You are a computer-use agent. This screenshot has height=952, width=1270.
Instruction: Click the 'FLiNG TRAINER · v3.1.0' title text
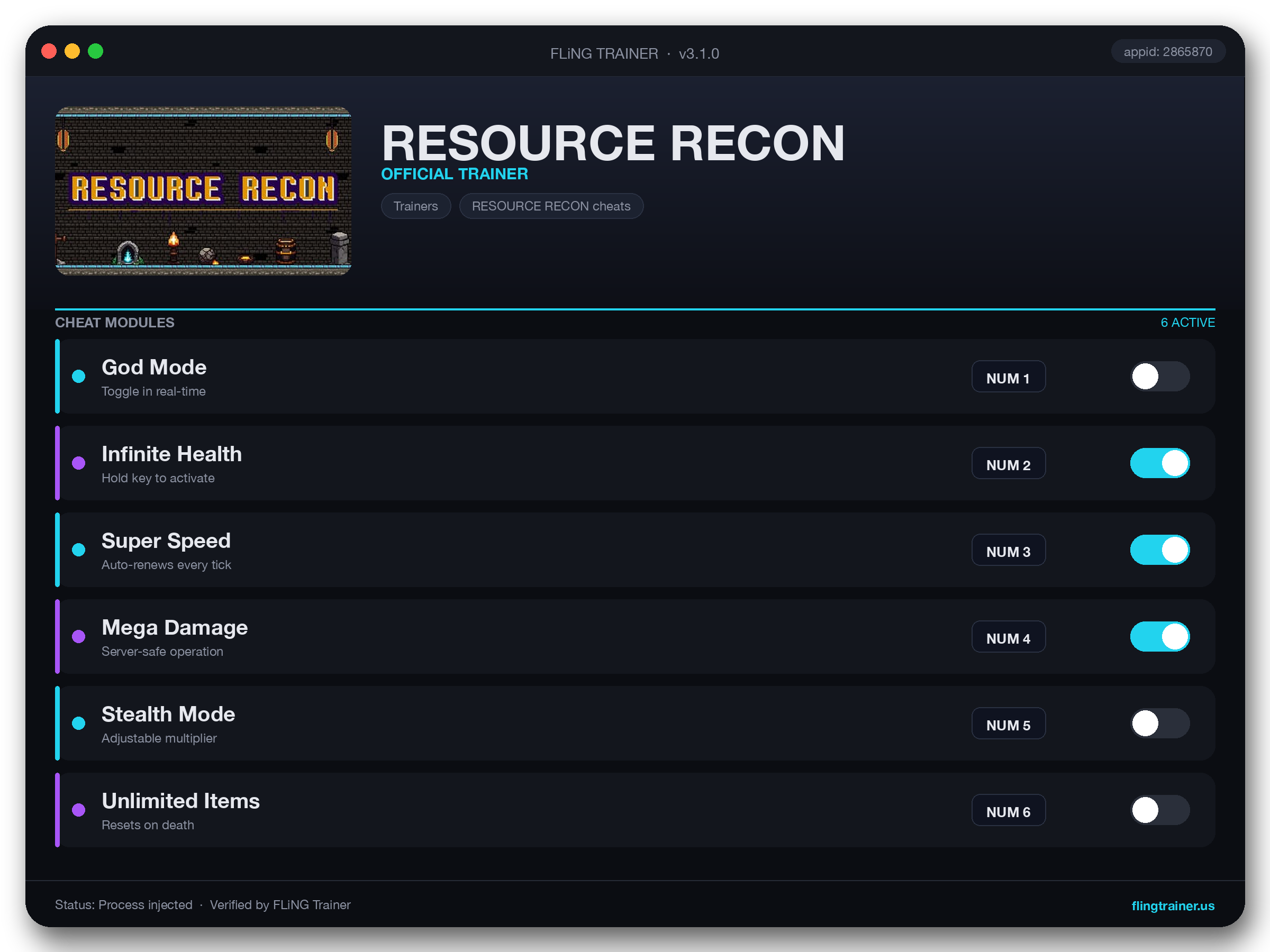[634, 53]
